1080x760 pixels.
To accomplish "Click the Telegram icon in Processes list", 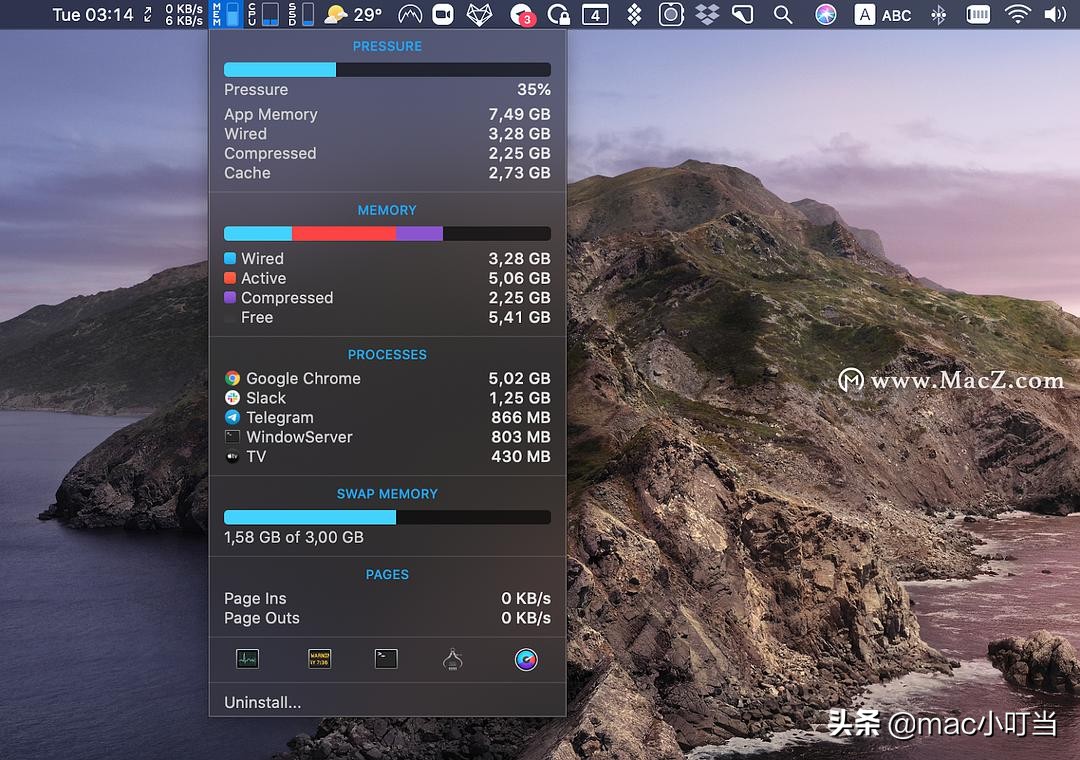I will coord(232,418).
